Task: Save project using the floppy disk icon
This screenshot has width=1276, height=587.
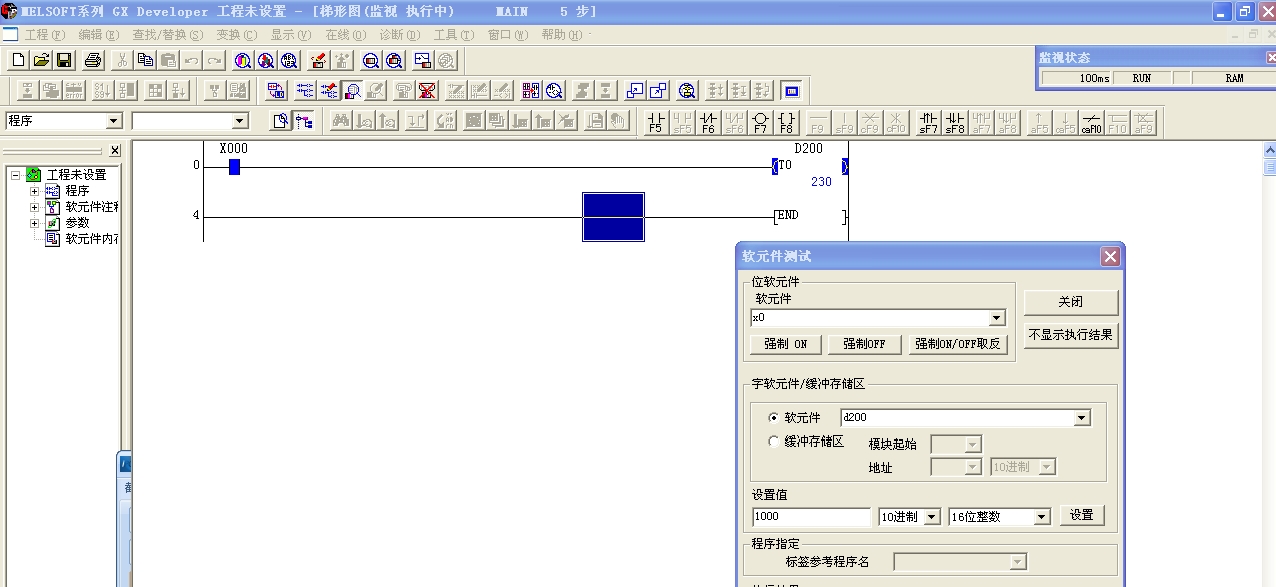Action: tap(64, 60)
